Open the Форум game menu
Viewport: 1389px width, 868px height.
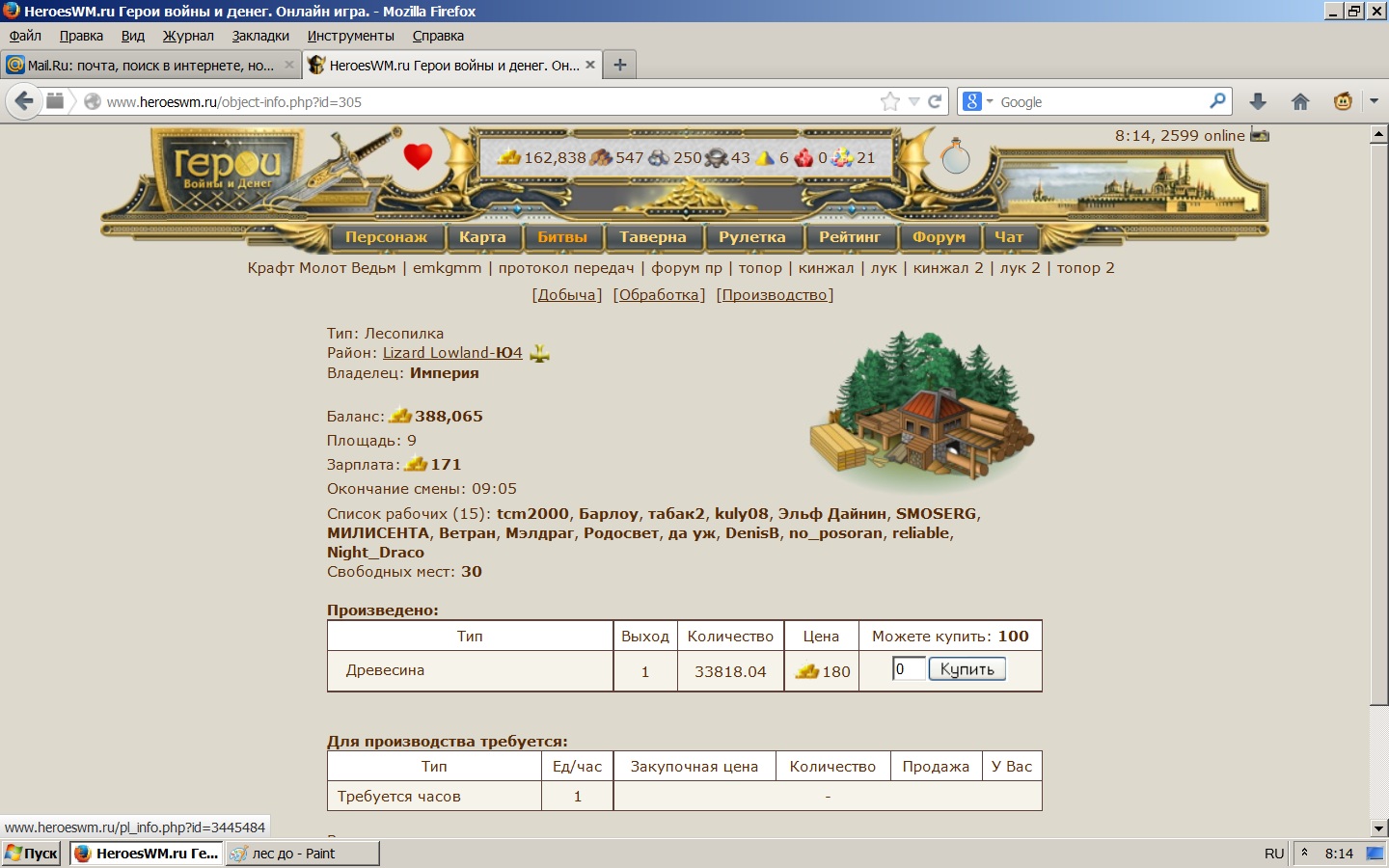(x=939, y=237)
